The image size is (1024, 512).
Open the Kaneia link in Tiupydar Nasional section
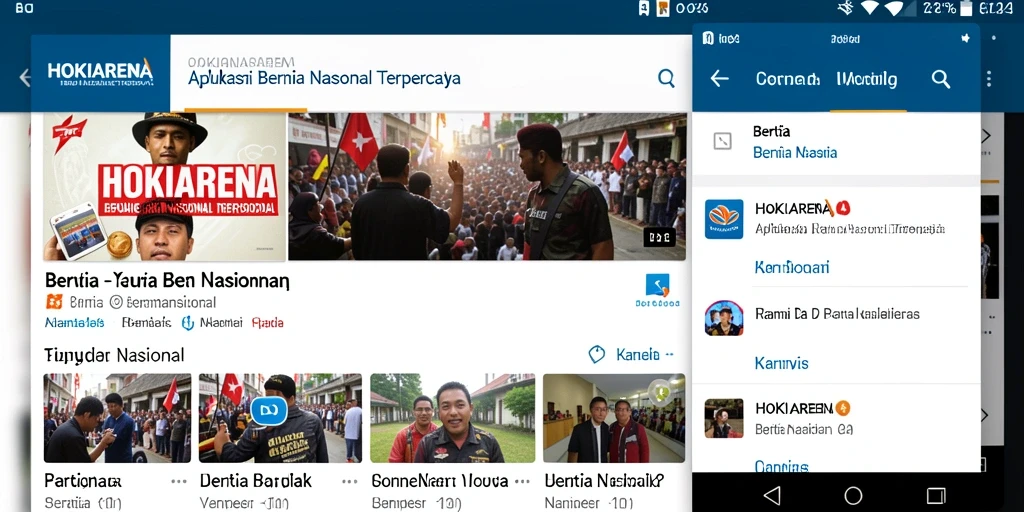637,355
